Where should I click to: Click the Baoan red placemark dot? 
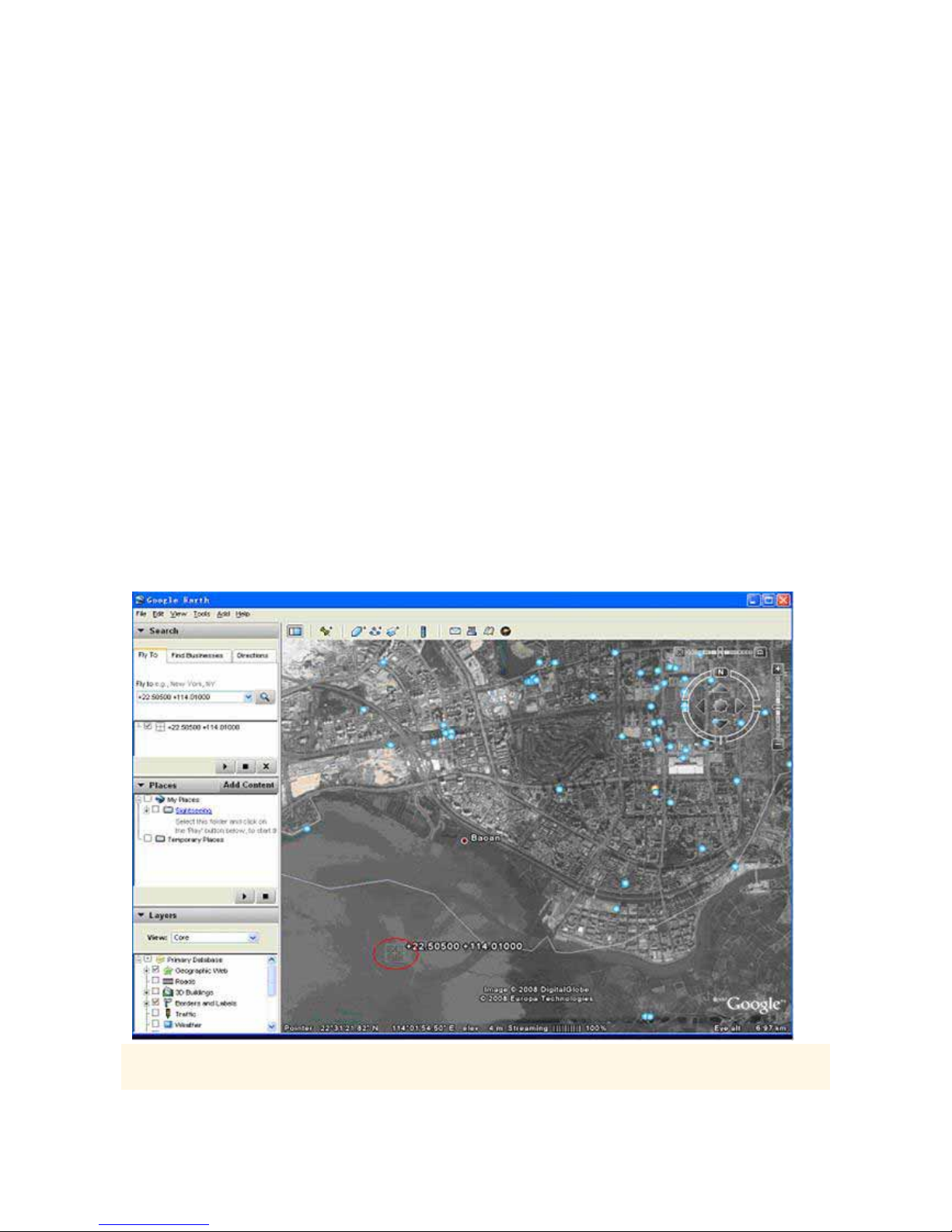pyautogui.click(x=465, y=840)
